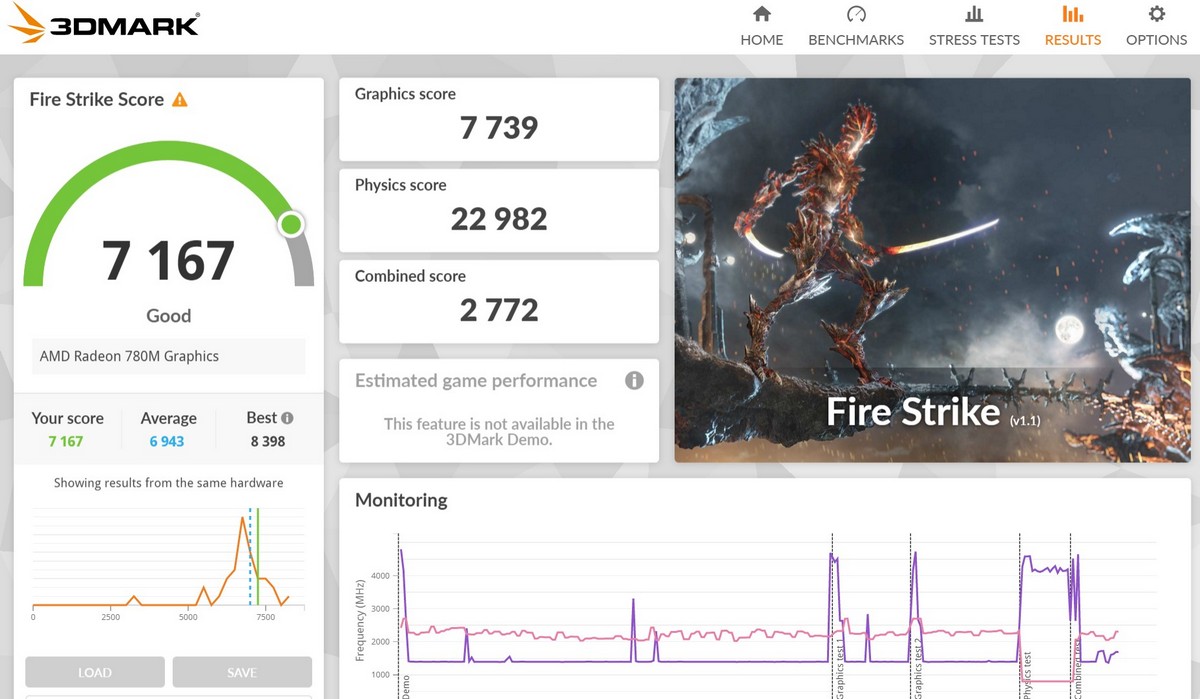The height and width of the screenshot is (699, 1200).
Task: Click the Graphics test 1 marker in graph
Action: 839,668
